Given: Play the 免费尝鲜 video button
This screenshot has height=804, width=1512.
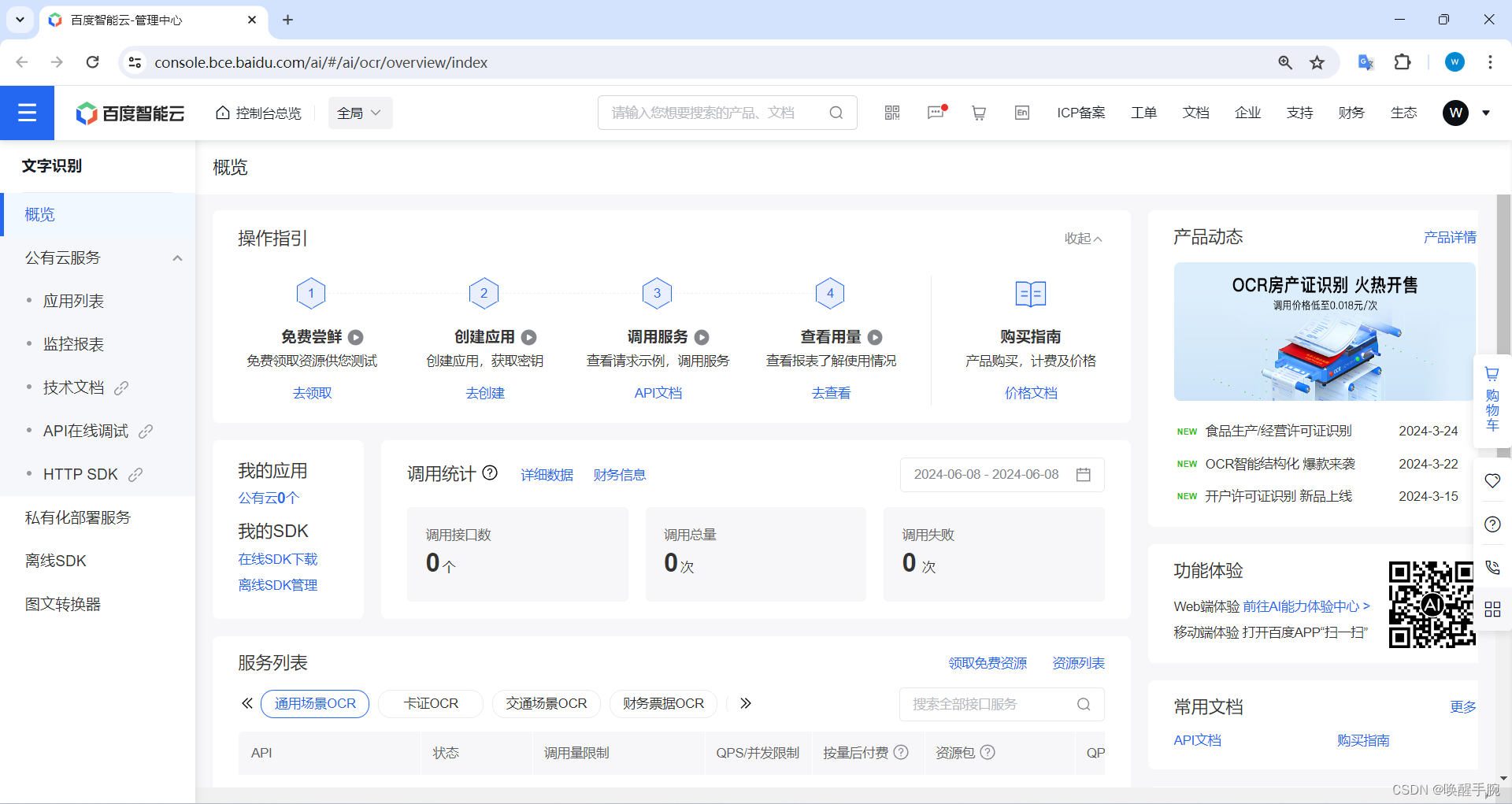Looking at the screenshot, I should [356, 337].
